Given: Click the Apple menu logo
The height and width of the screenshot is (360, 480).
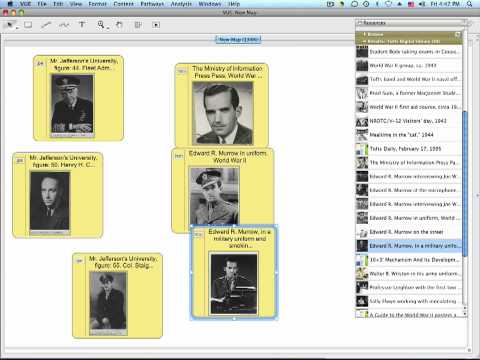Looking at the screenshot, I should coord(10,4).
